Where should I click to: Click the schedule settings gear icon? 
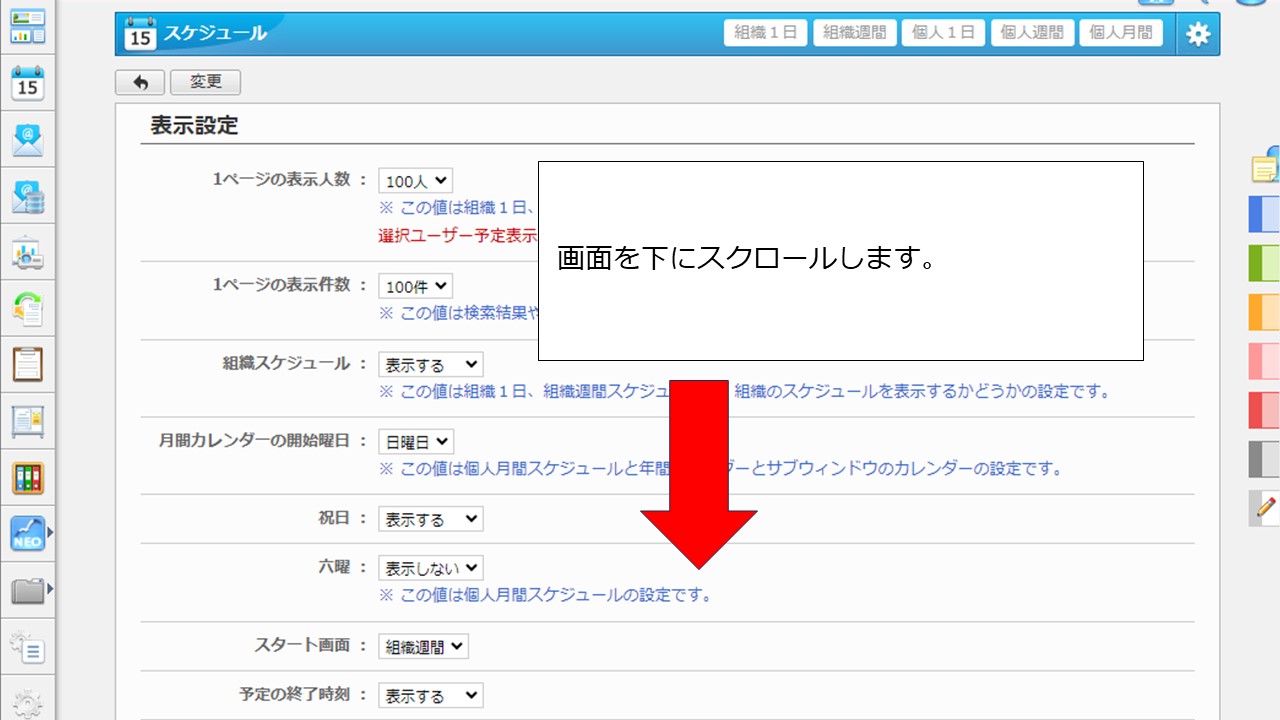coord(1197,34)
